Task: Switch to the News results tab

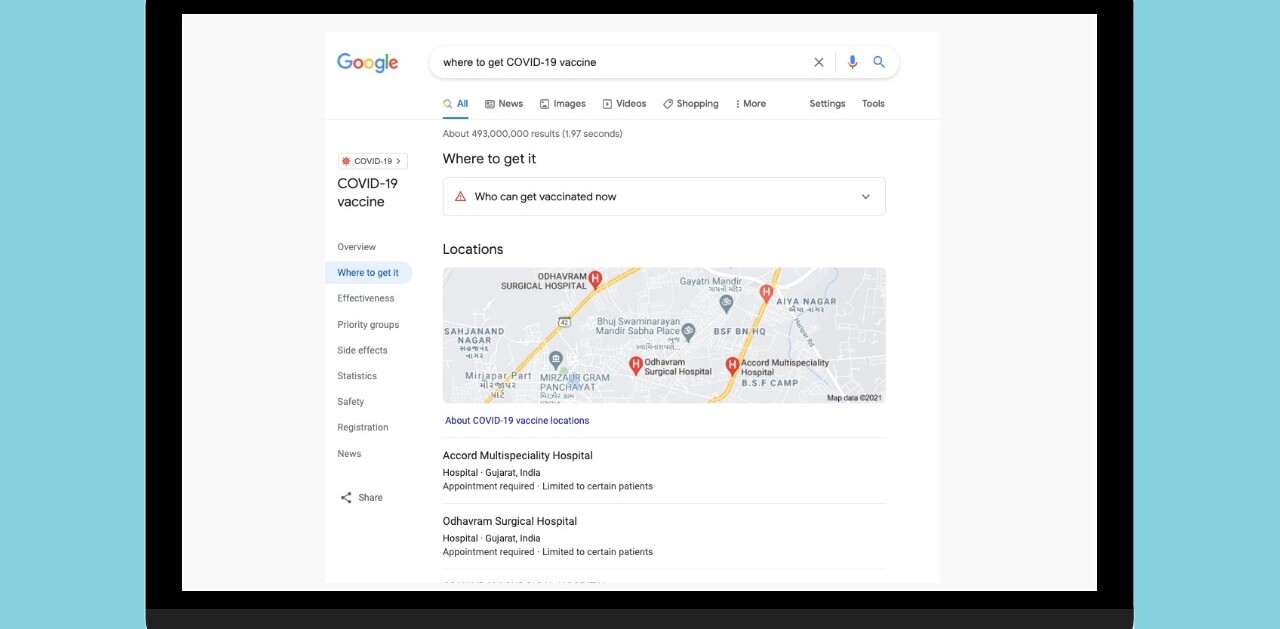Action: tap(504, 104)
